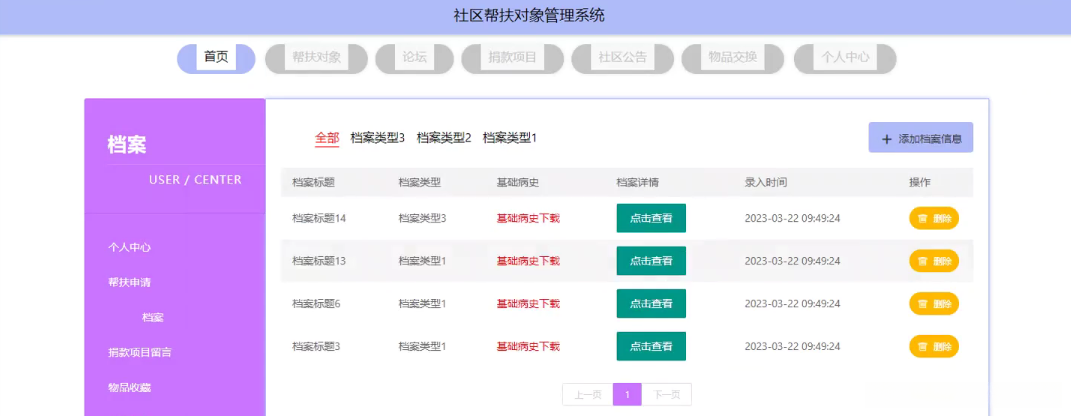This screenshot has height=416, width=1071.
Task: Download 基础病史 for 档案标题14
Action: (x=528, y=218)
